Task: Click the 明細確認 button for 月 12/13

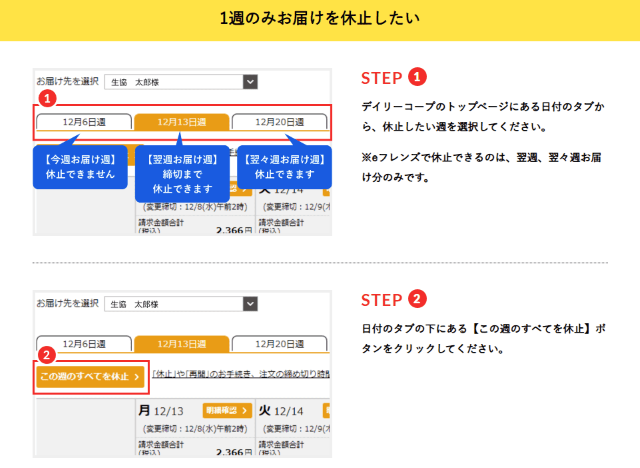Action: pos(226,410)
